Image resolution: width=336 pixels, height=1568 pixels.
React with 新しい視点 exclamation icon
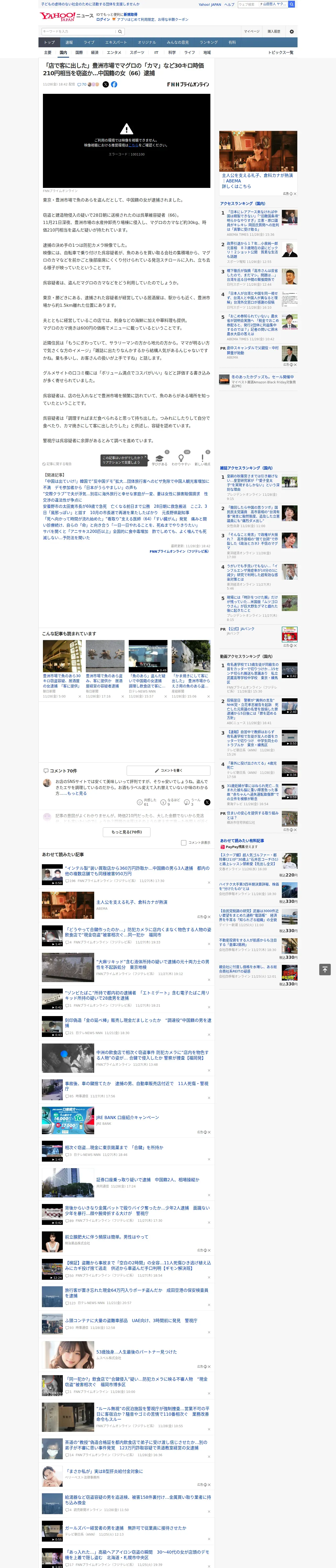click(203, 458)
